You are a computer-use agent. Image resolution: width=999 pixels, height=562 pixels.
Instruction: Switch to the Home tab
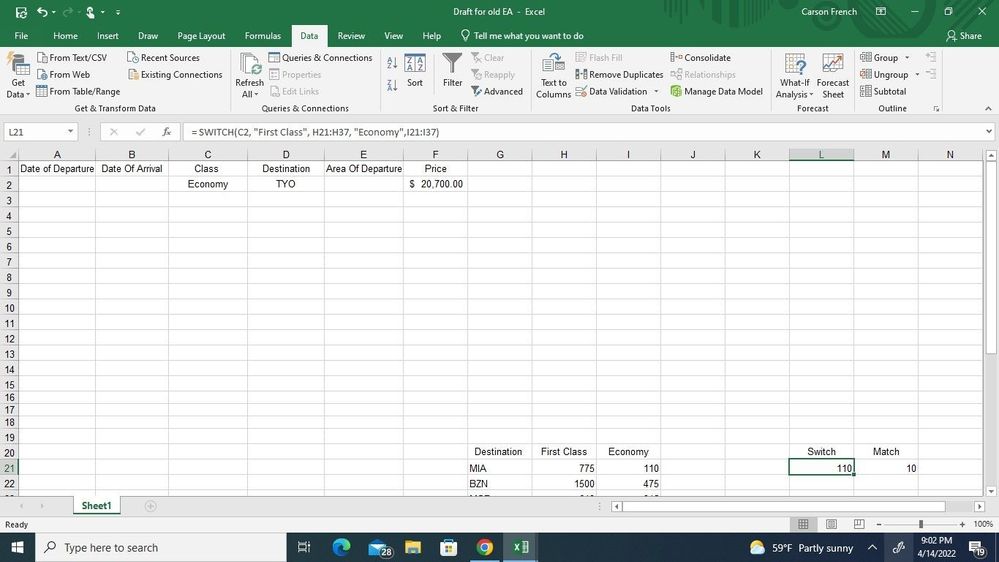[x=65, y=36]
